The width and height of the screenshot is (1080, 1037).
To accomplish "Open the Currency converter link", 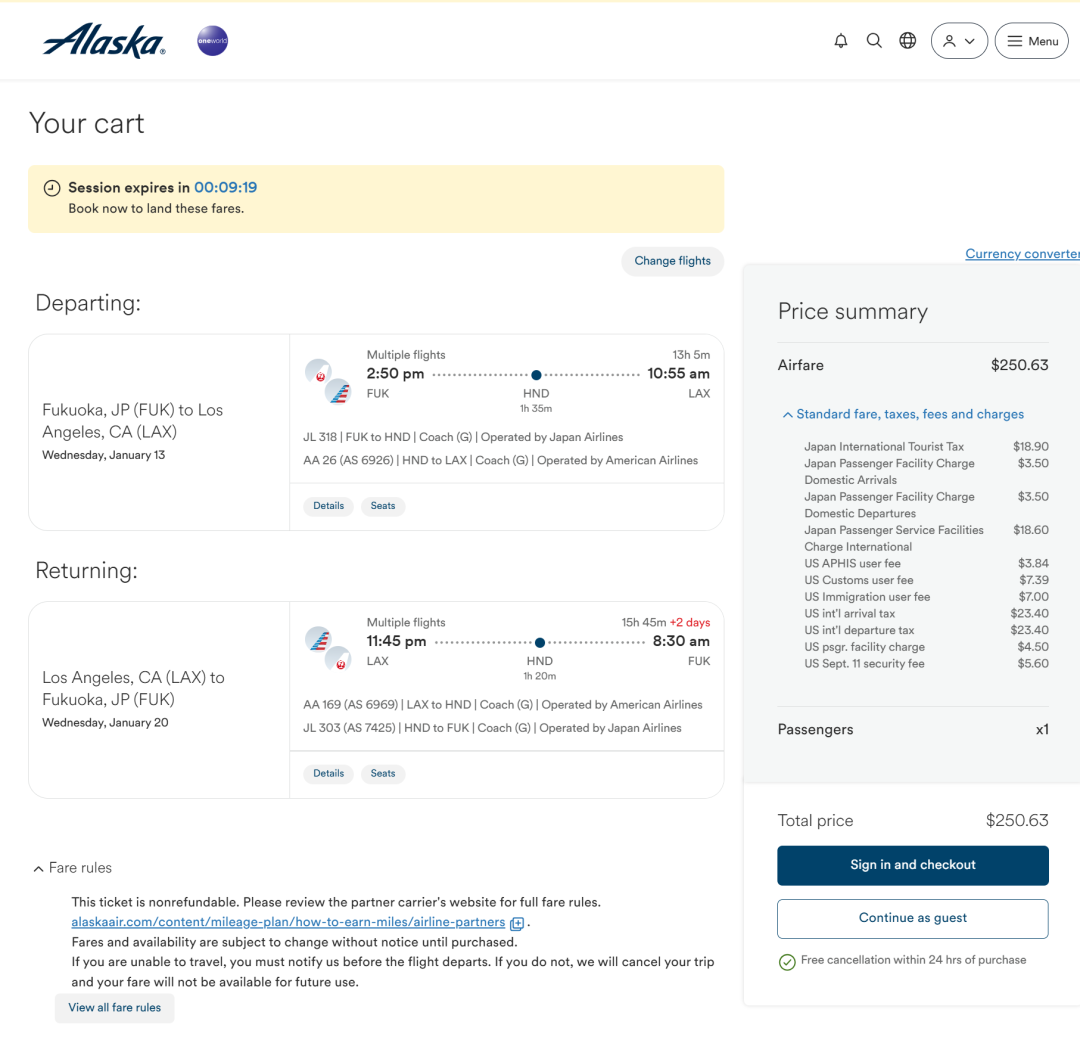I will 1022,253.
